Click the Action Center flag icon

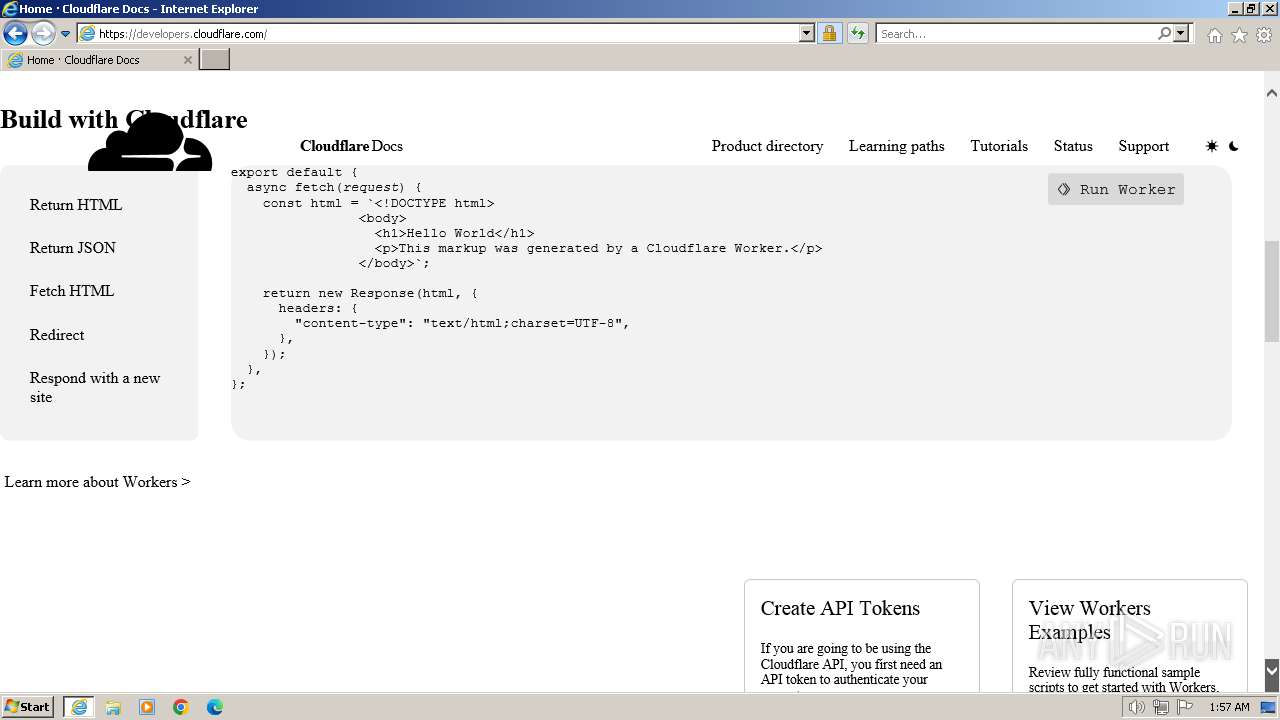[1185, 707]
